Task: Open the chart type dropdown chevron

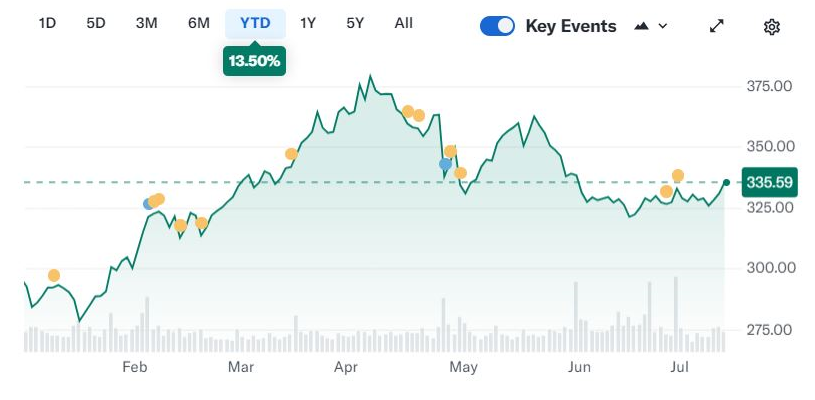Action: pos(662,27)
